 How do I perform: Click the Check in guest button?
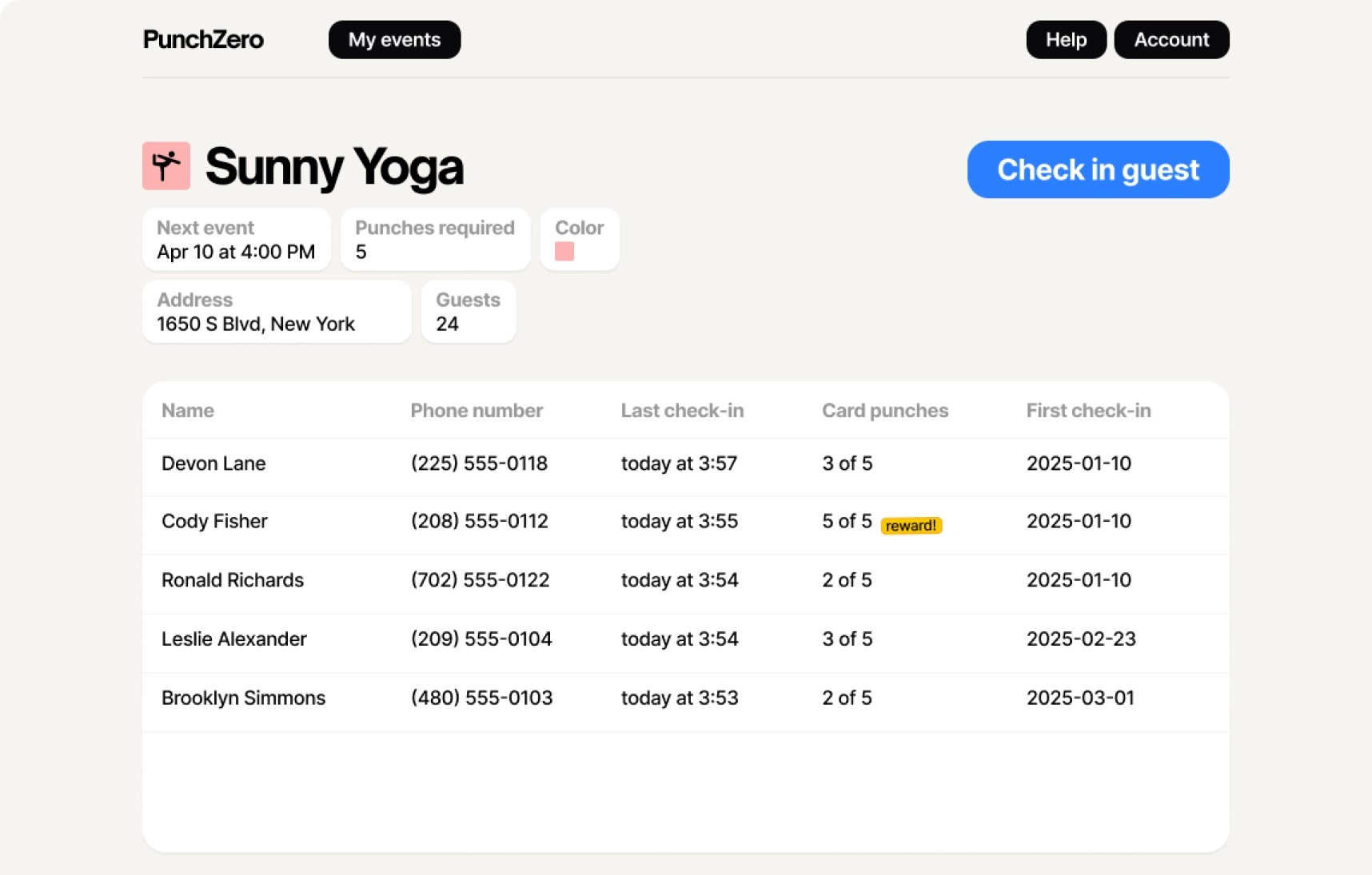1098,169
